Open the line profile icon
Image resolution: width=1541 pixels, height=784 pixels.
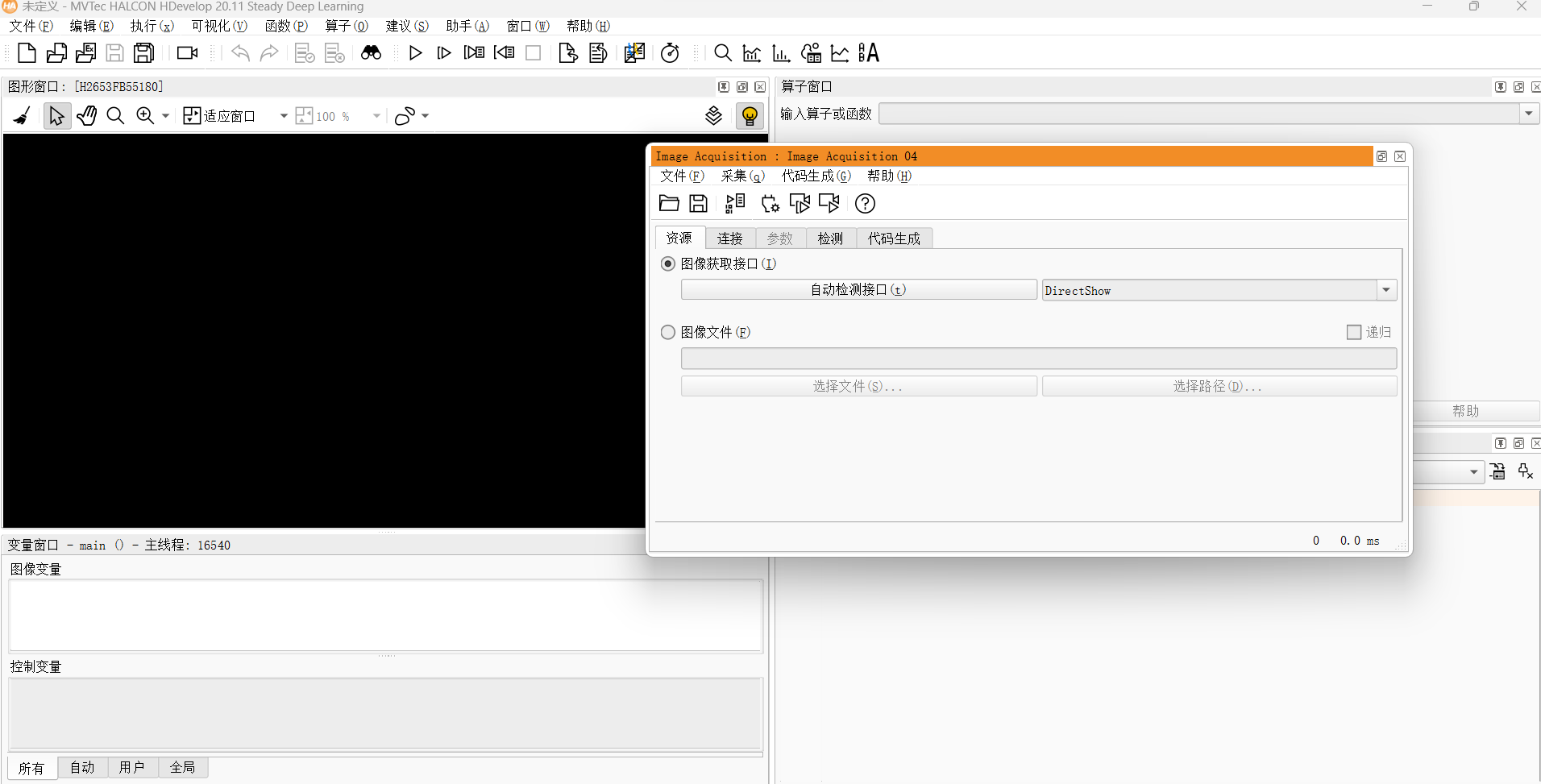click(x=840, y=53)
